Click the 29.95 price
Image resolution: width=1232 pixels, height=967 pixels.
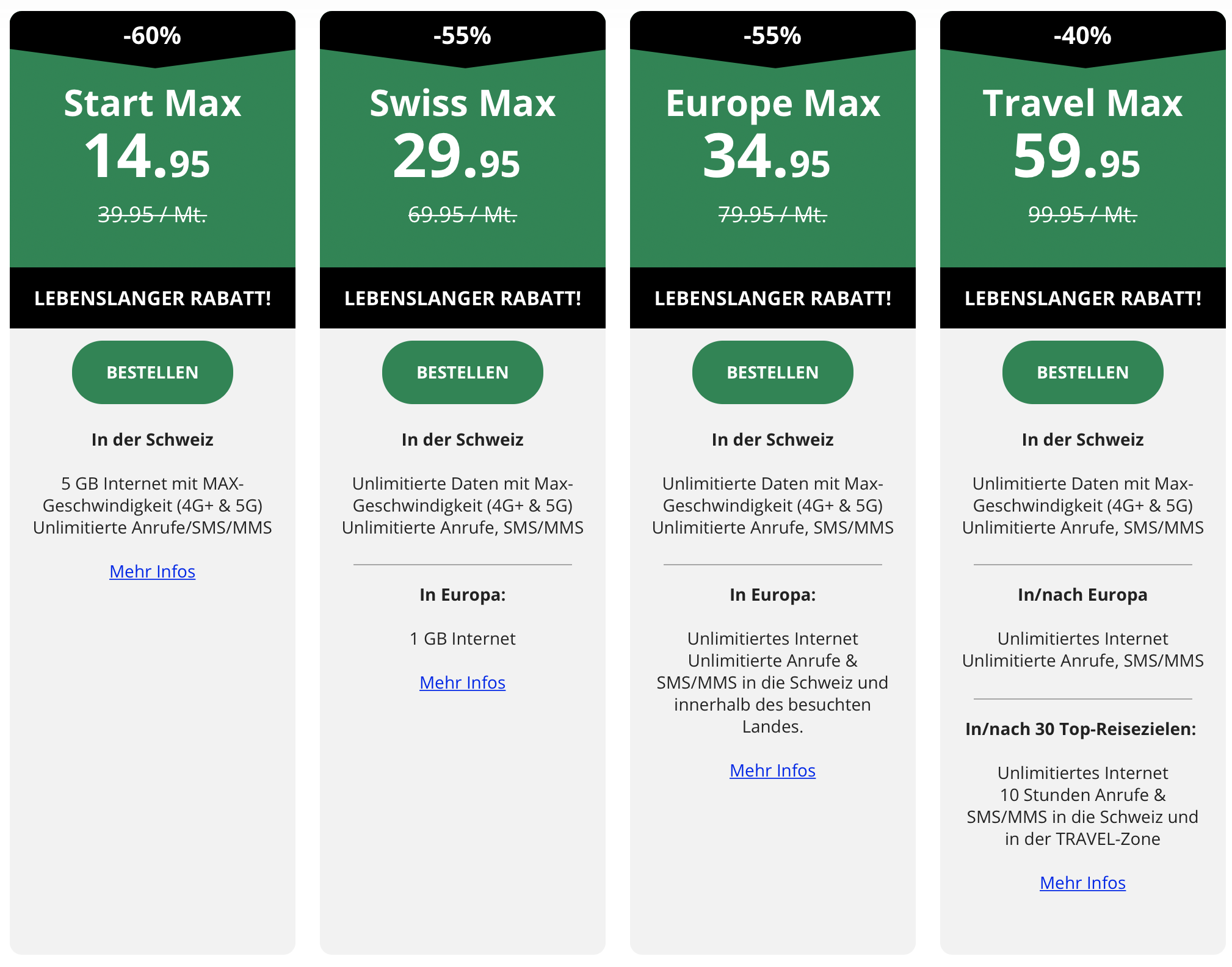(457, 158)
